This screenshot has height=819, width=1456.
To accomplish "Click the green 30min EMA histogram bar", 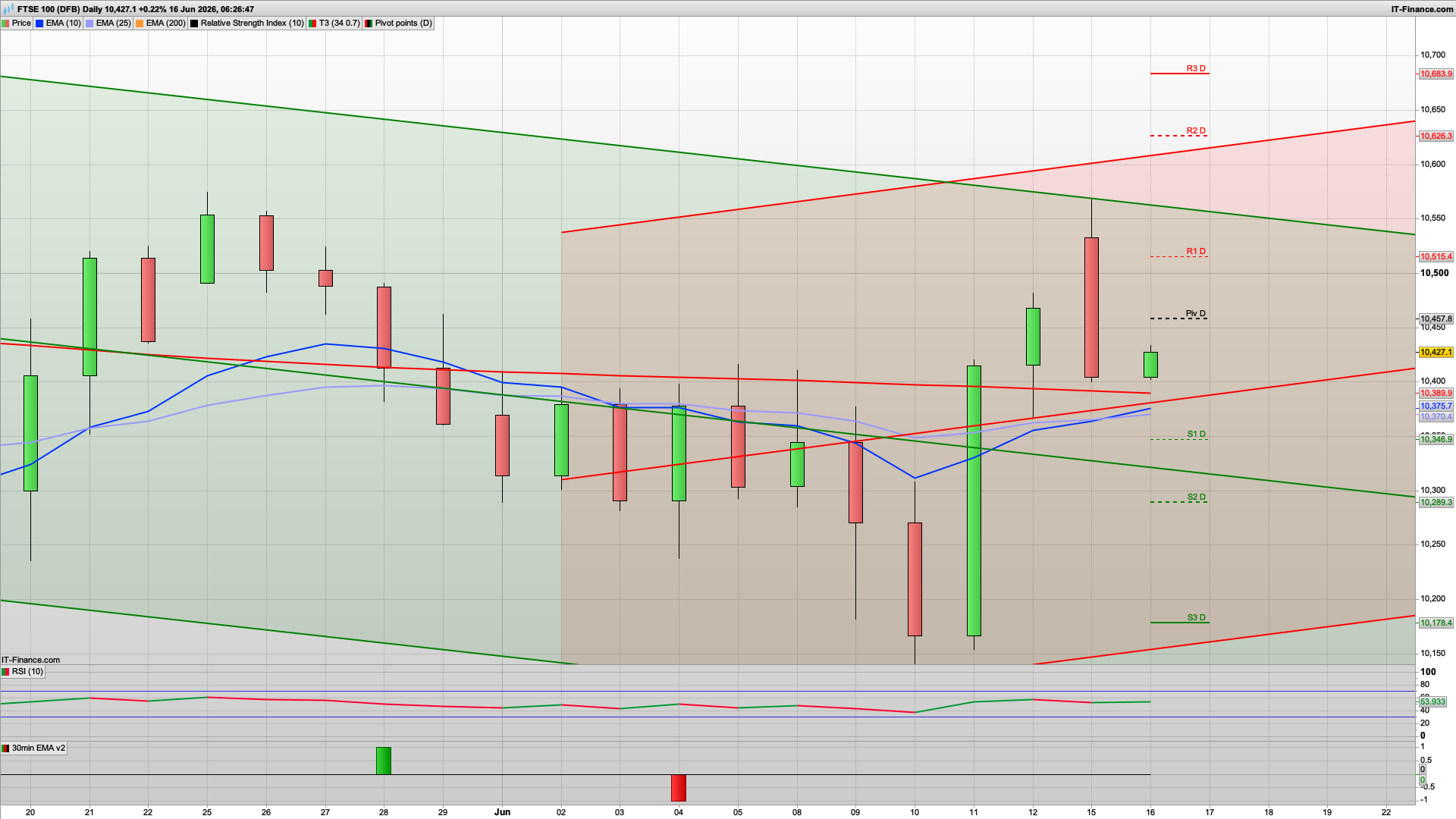I will 384,761.
